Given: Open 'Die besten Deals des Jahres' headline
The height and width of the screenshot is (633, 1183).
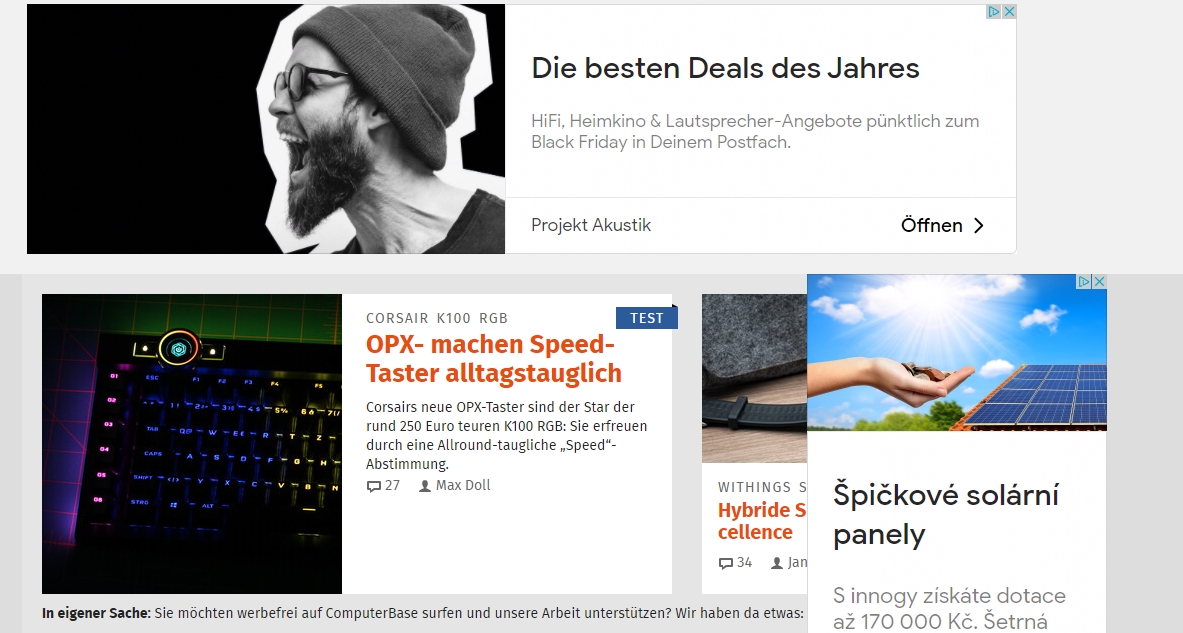Looking at the screenshot, I should coord(725,69).
